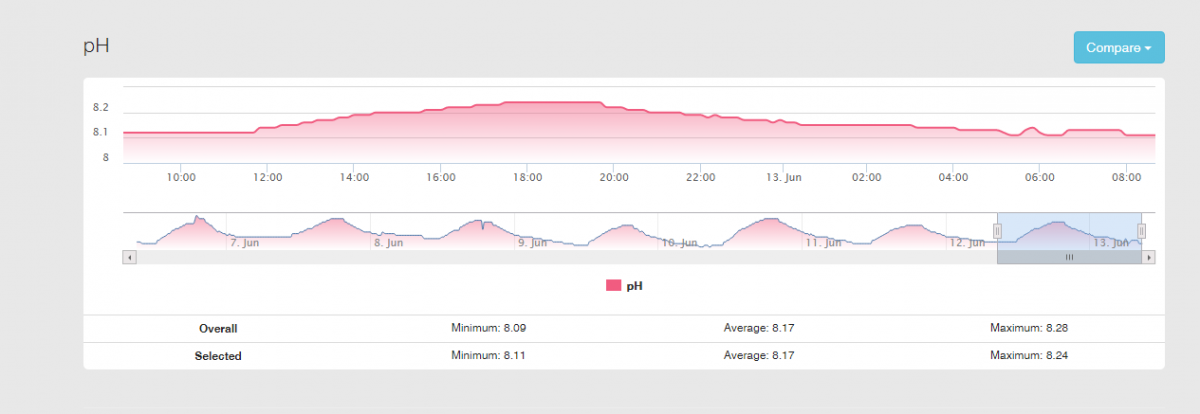Click the Overall row label

[218, 328]
